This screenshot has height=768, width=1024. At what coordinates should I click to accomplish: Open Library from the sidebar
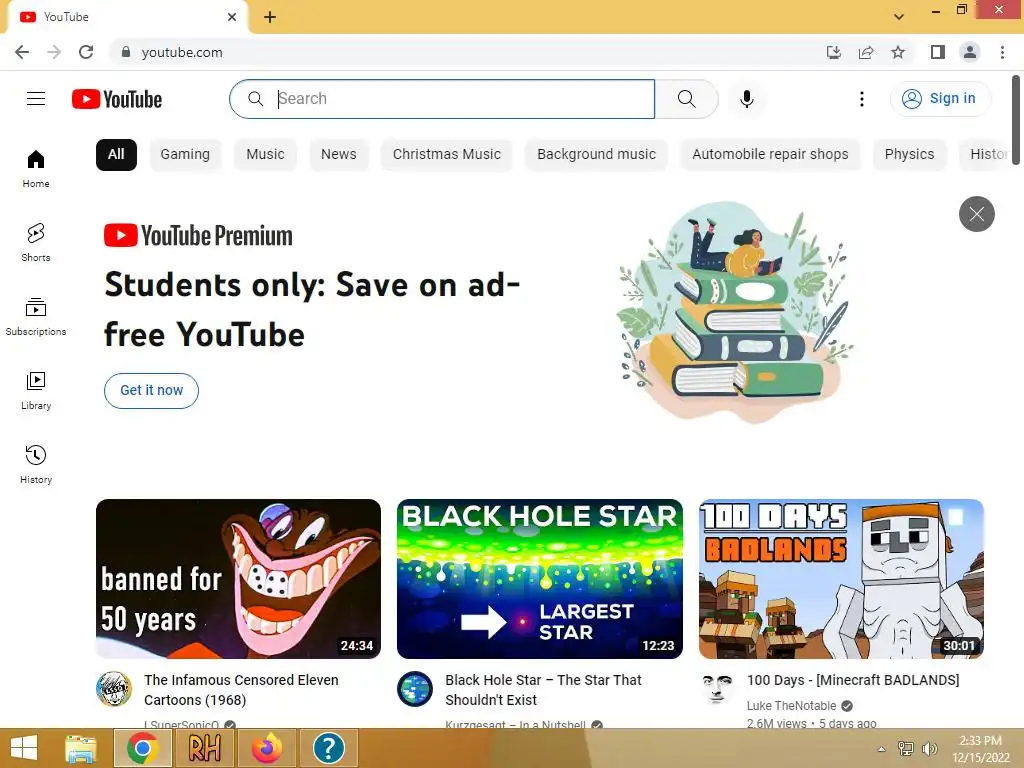[x=36, y=391]
